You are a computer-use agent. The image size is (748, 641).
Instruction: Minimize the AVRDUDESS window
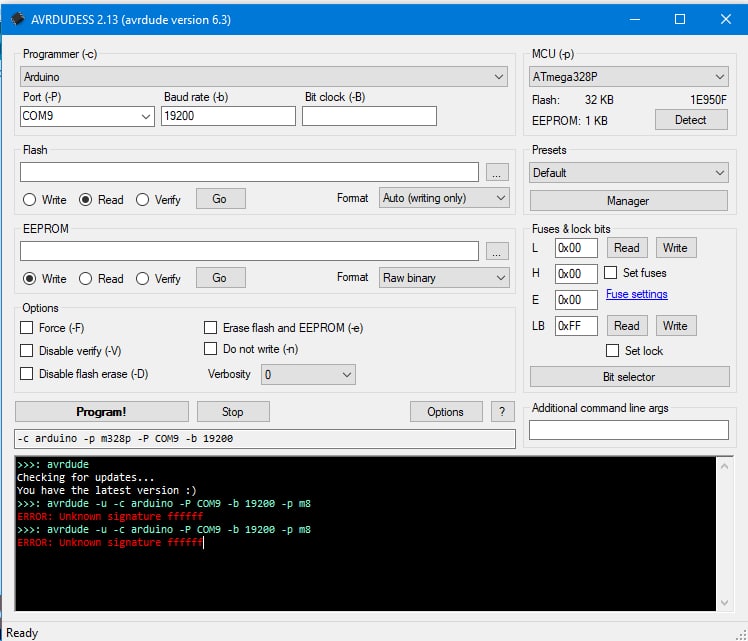point(634,19)
